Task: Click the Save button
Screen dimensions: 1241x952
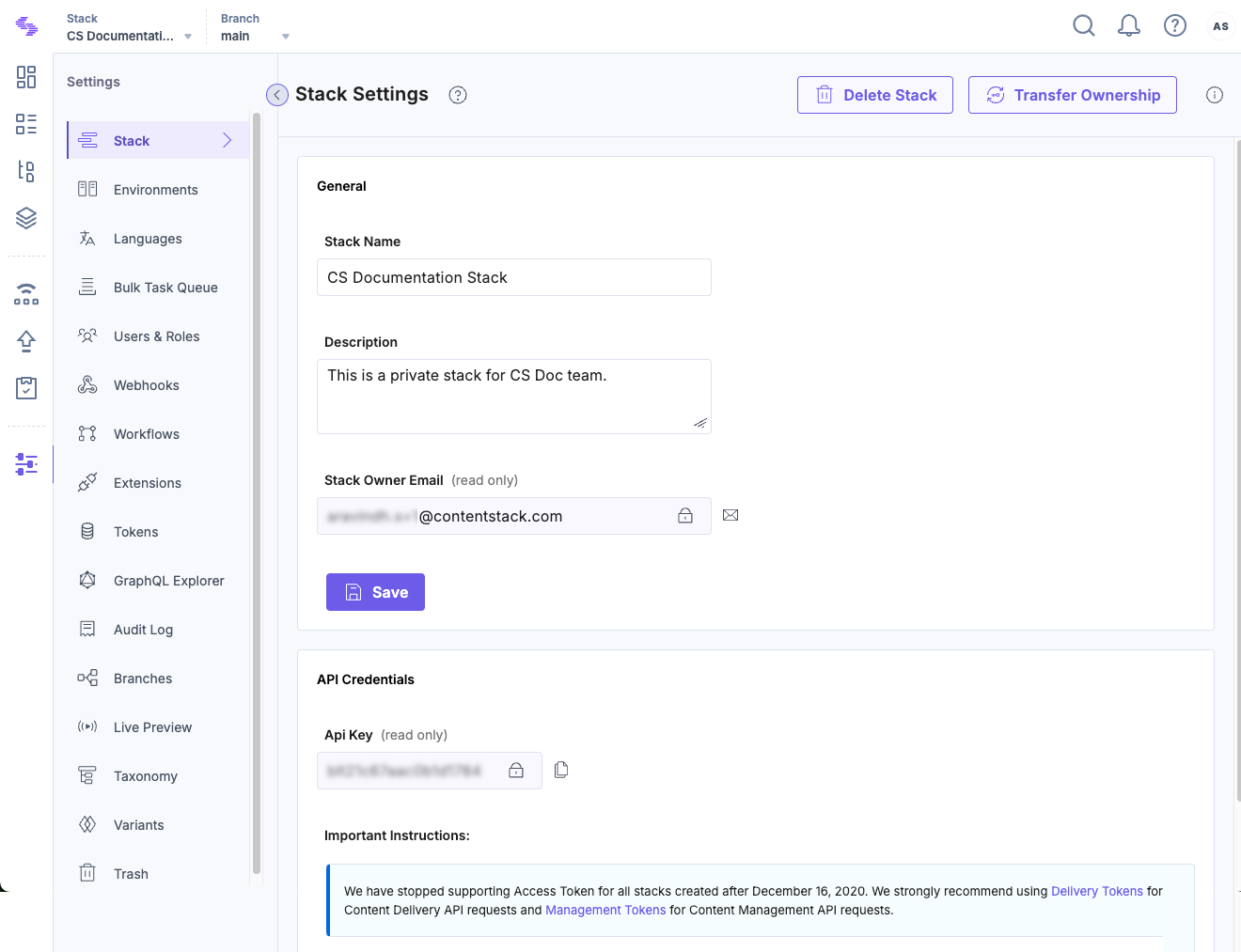Action: click(375, 592)
